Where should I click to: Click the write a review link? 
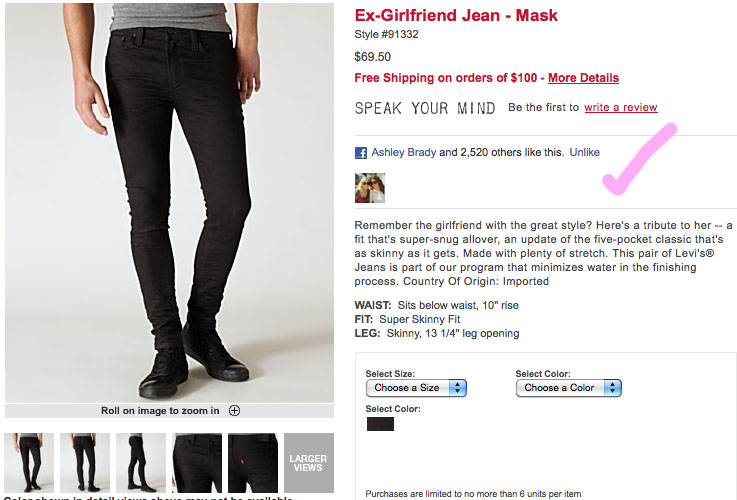click(620, 107)
